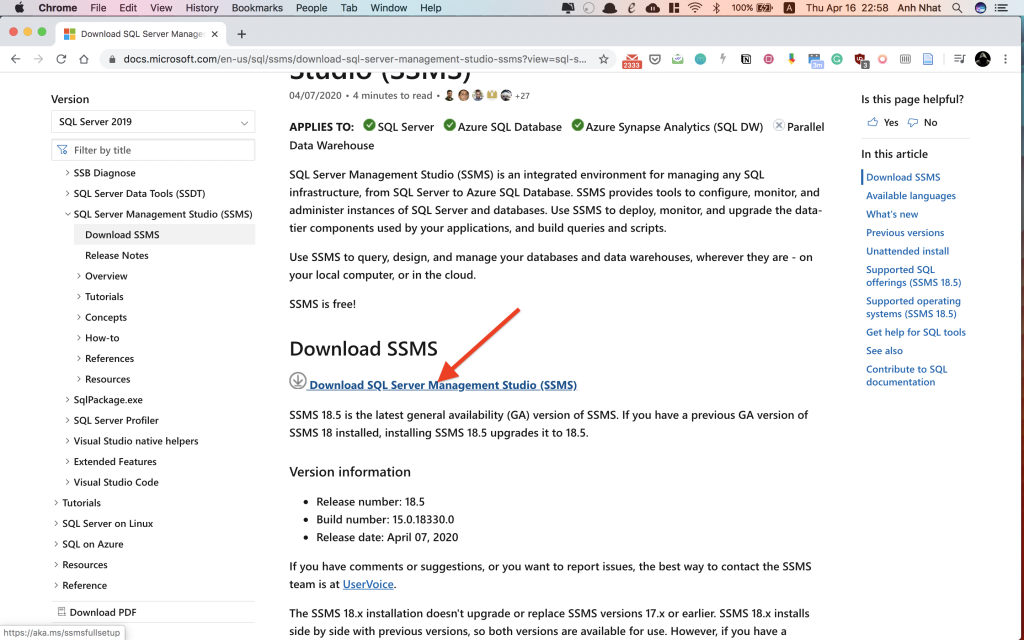Collapse SQL Server Management Studio (SSMS) node
The image size is (1024, 640).
pyautogui.click(x=67, y=214)
